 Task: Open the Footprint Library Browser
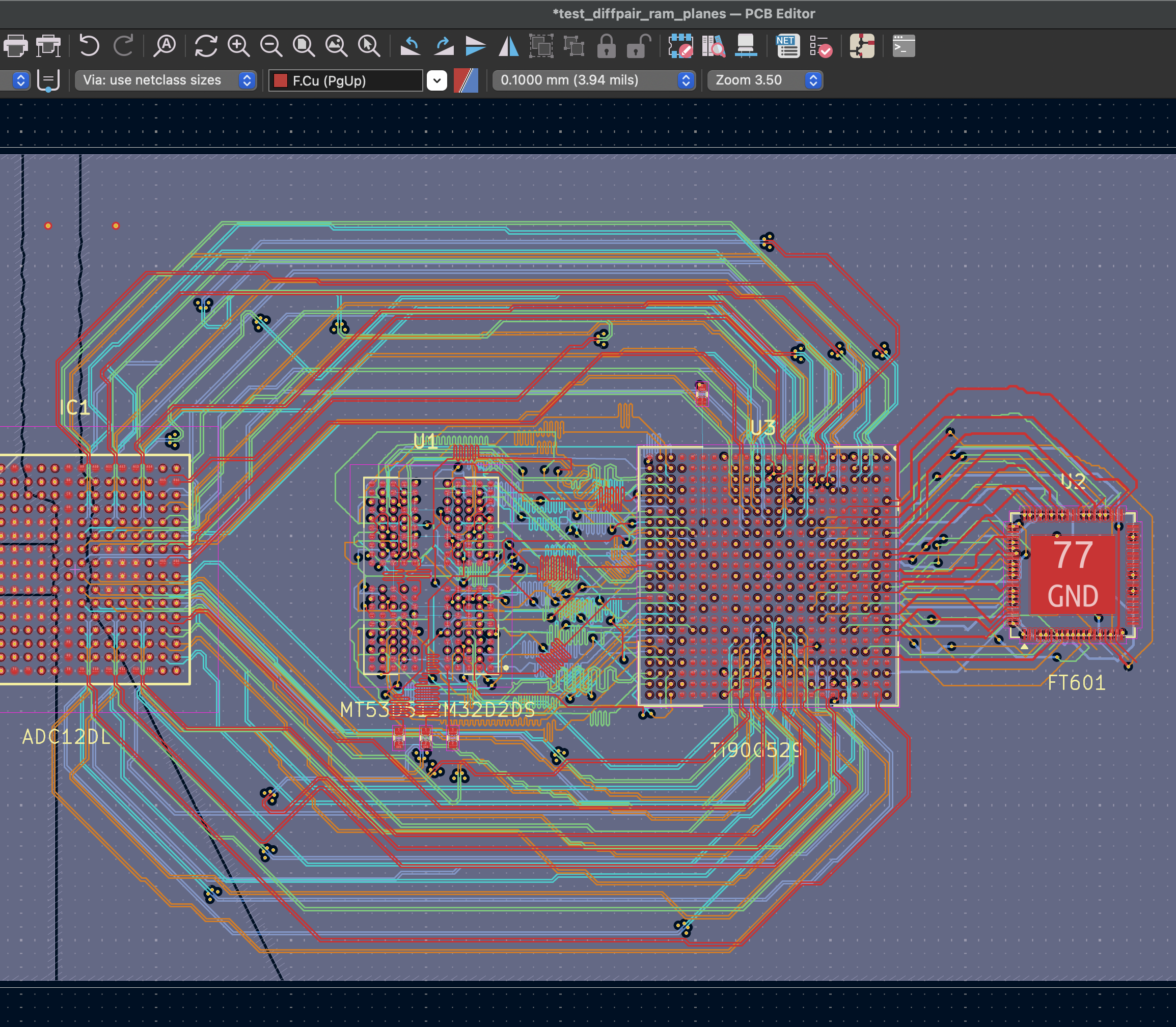[x=713, y=46]
